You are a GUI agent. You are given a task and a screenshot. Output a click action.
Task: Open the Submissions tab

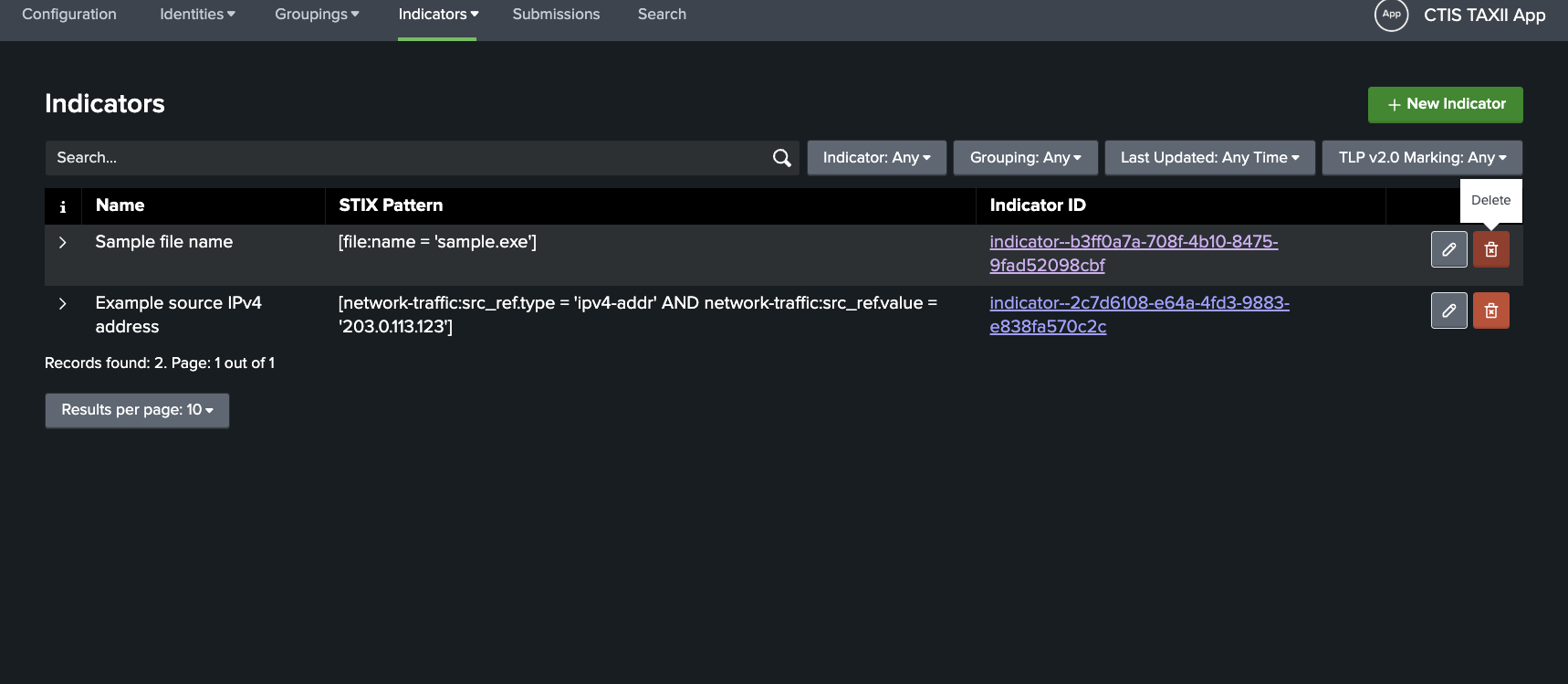556,15
